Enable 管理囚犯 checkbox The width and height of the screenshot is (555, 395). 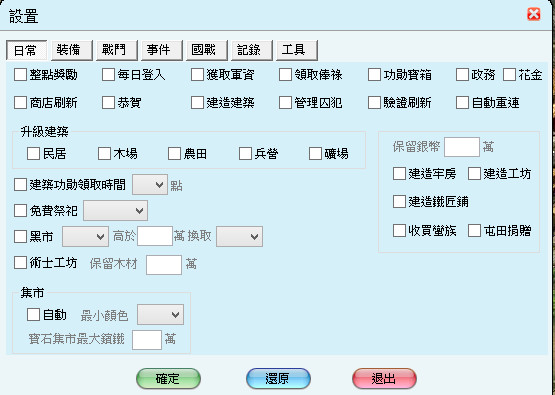[x=285, y=103]
